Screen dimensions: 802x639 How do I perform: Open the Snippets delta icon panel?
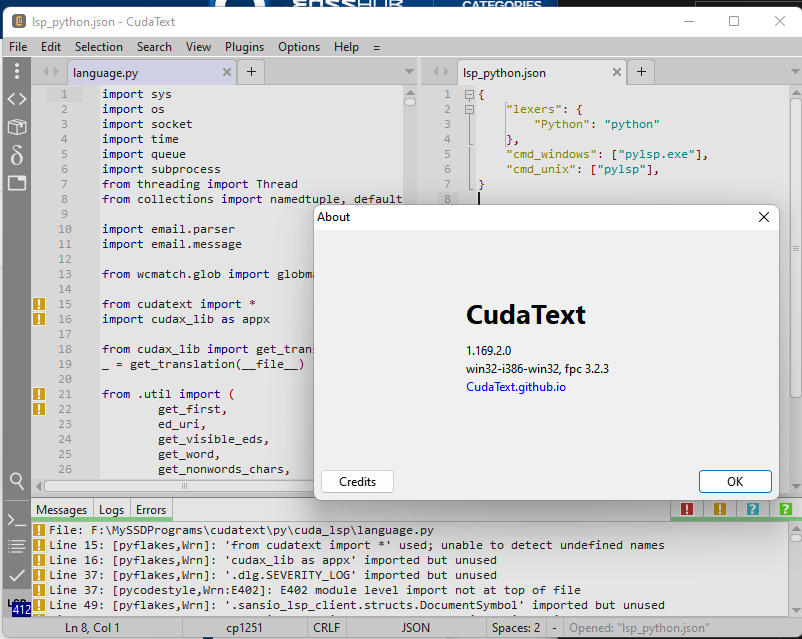17,155
